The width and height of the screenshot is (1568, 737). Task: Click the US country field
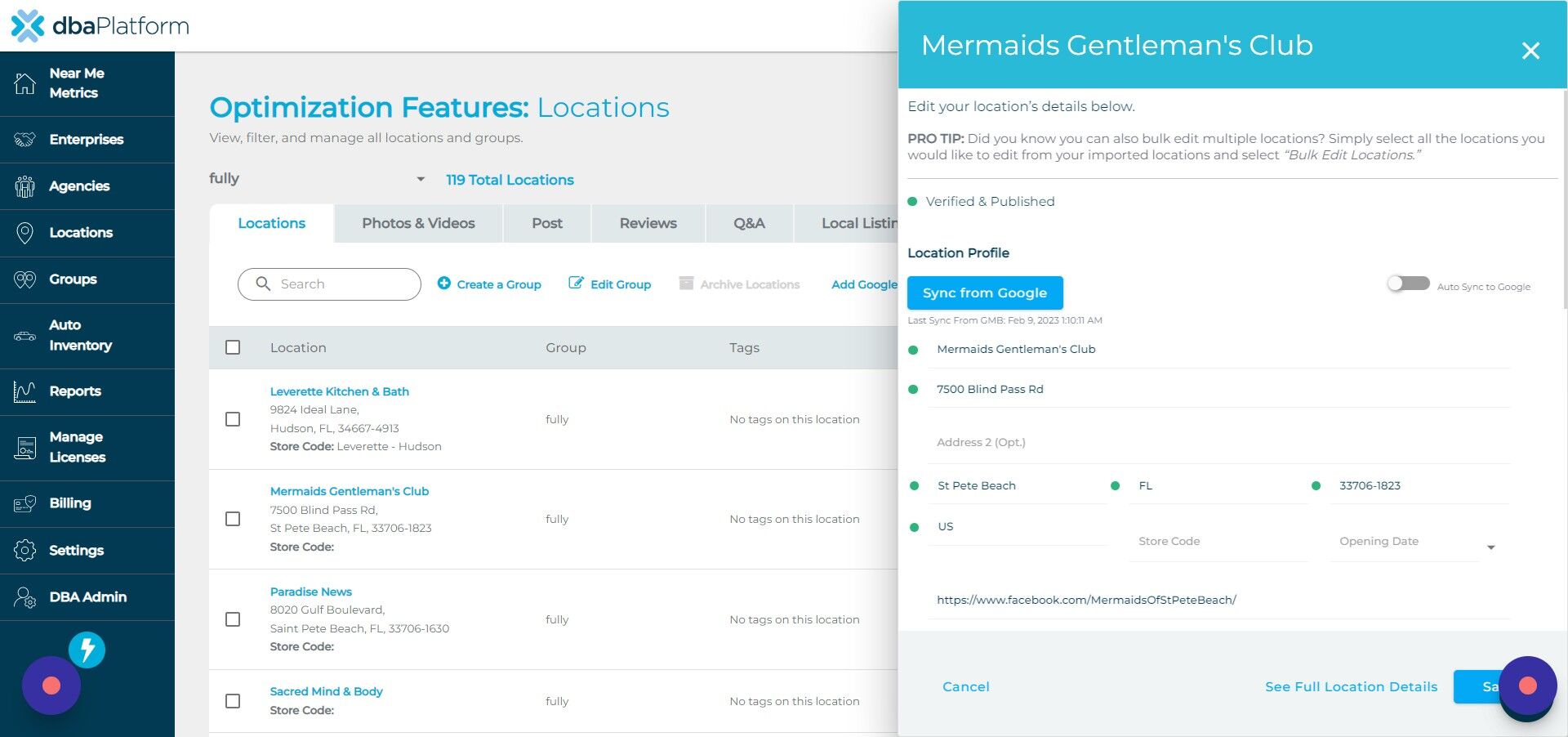(1017, 527)
